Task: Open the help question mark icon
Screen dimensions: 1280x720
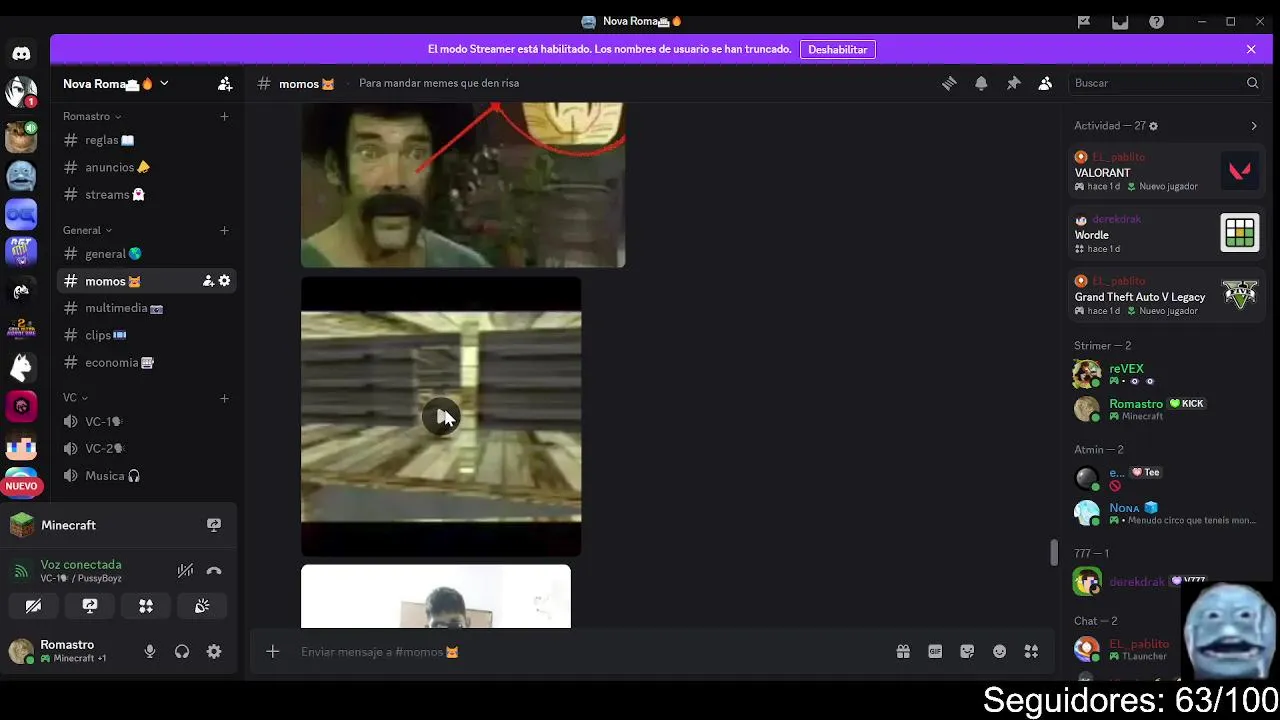Action: click(1156, 22)
